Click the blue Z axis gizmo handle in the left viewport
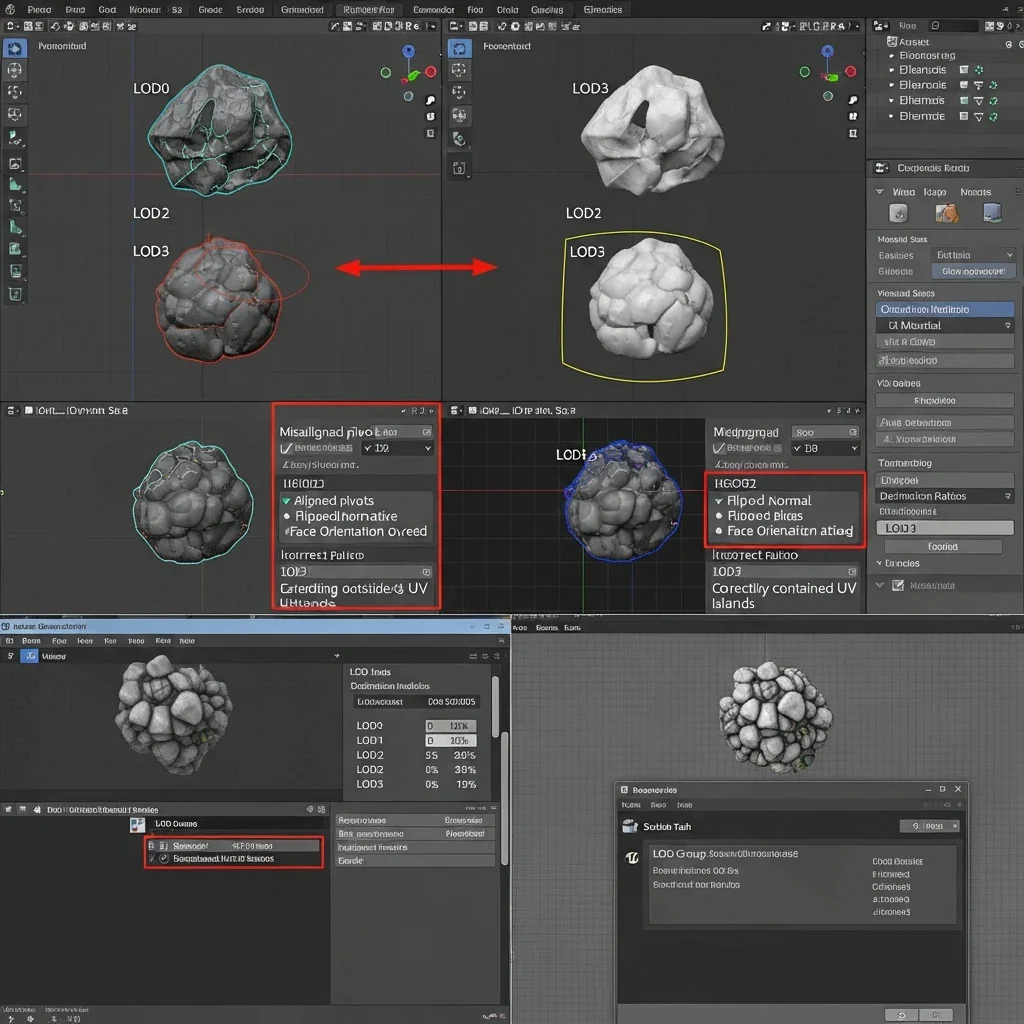1024x1024 pixels. [x=409, y=51]
